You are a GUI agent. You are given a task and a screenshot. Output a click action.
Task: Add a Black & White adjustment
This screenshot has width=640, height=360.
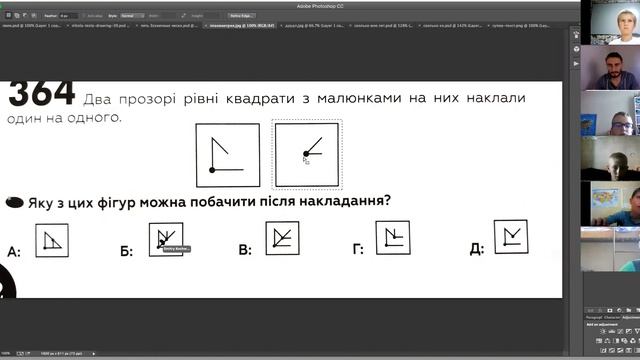(616, 341)
